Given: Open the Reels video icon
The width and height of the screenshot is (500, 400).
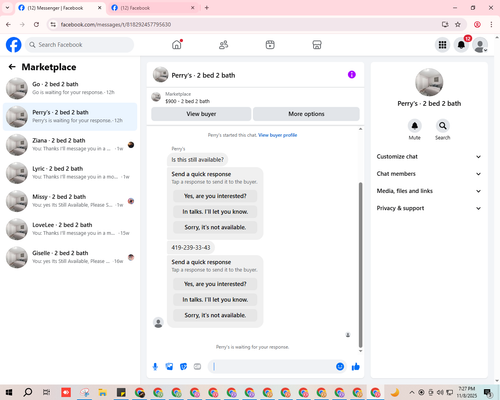Looking at the screenshot, I should click(270, 45).
